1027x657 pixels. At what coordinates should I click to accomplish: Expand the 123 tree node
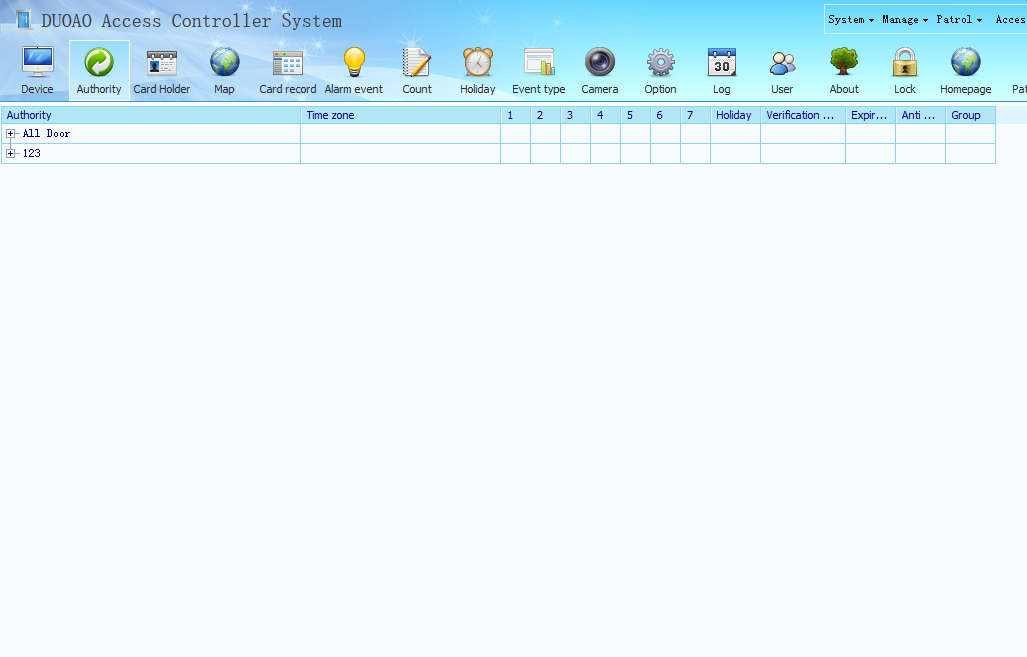pos(11,154)
